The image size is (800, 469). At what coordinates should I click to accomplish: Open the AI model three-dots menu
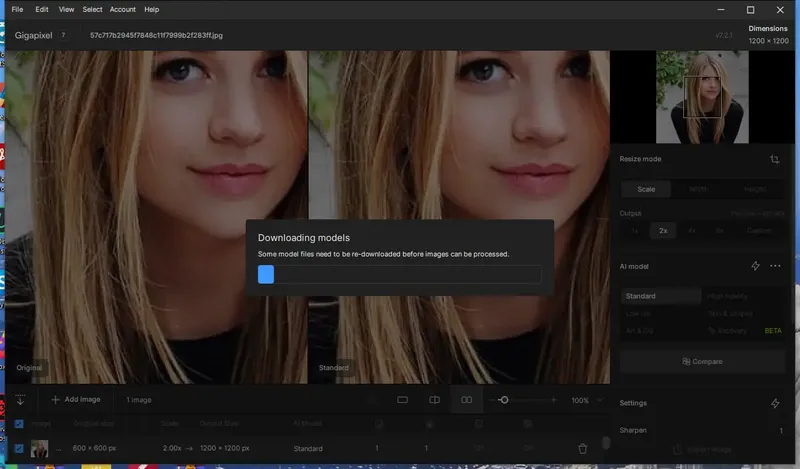tap(775, 266)
